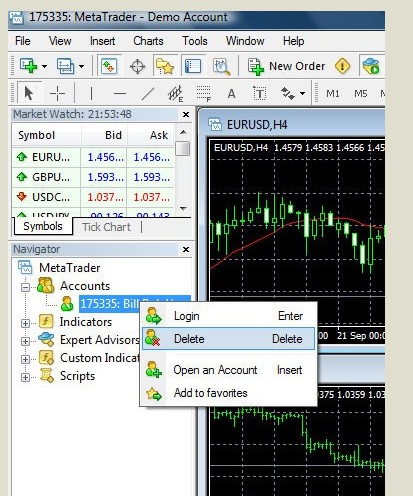Open the new chart dropdown arrow

[44, 66]
